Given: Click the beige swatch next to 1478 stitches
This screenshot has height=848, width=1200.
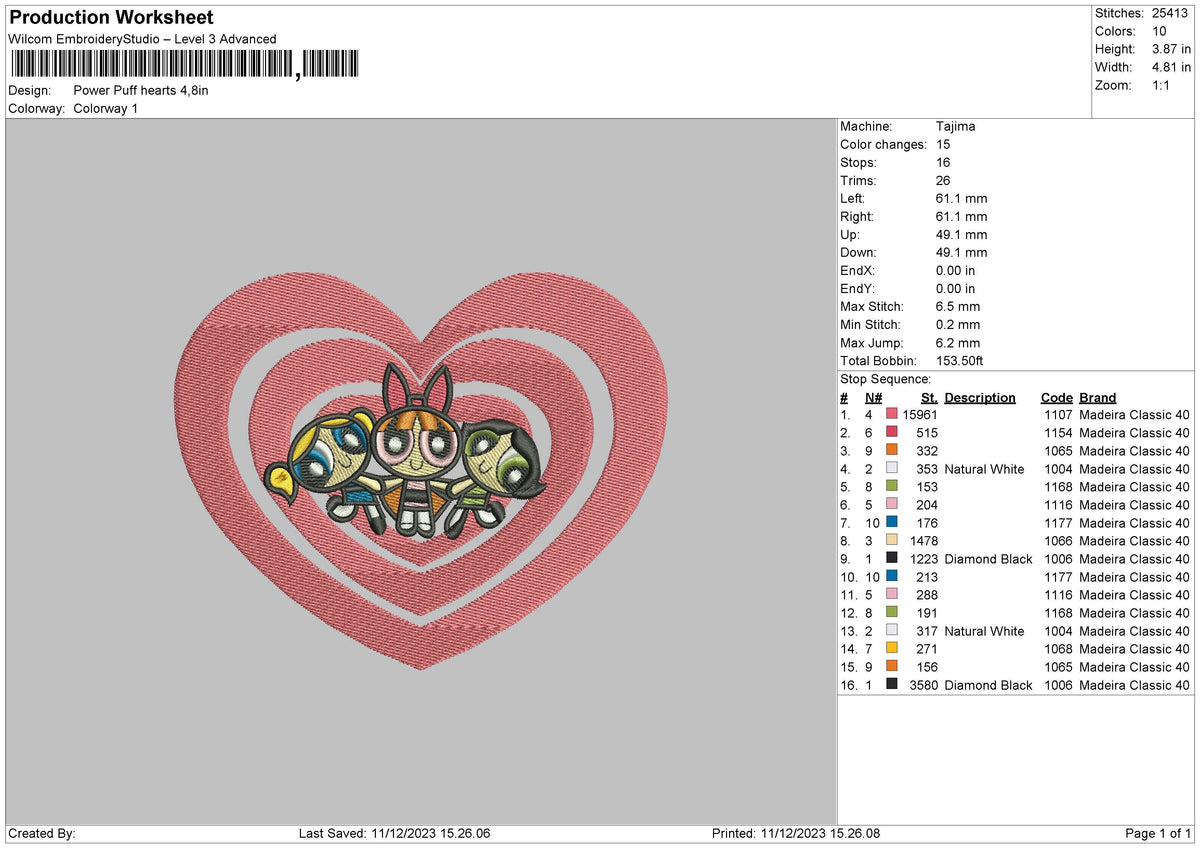Looking at the screenshot, I should point(891,540).
